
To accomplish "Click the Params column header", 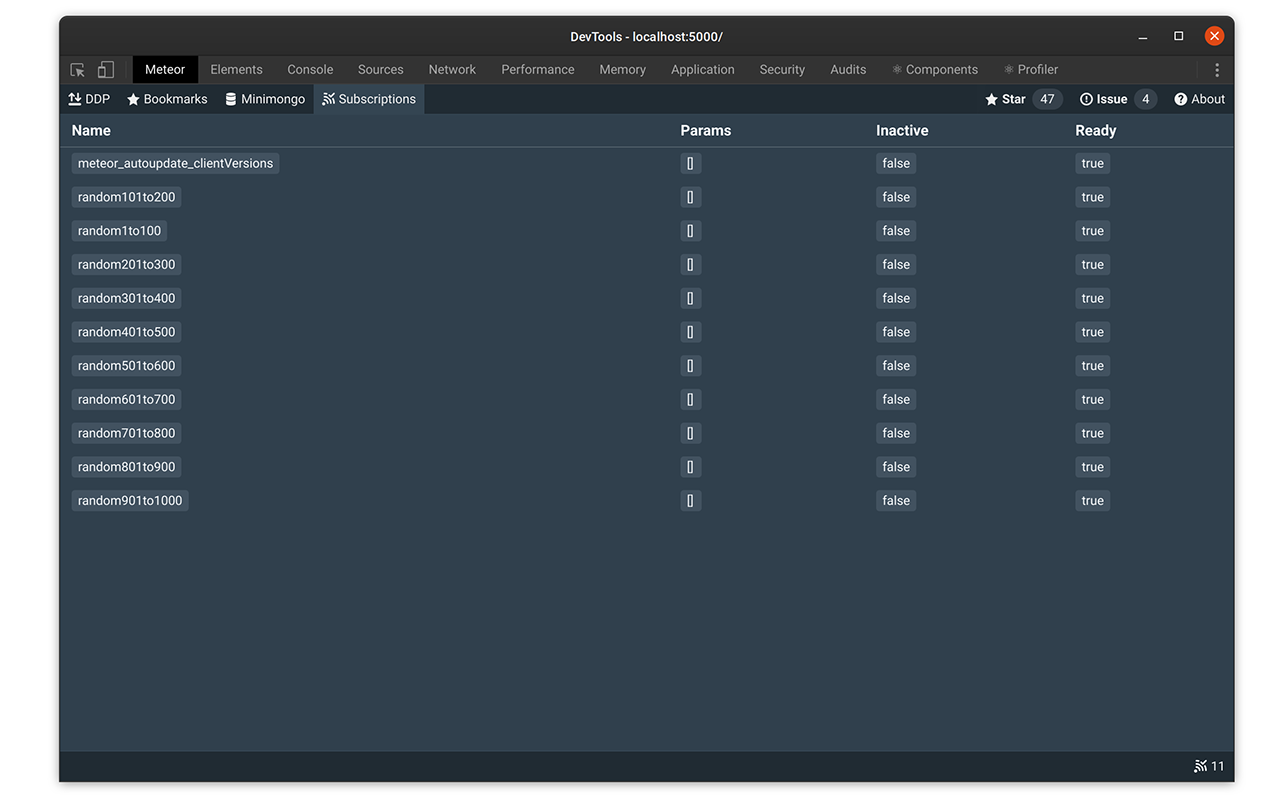I will [x=706, y=131].
